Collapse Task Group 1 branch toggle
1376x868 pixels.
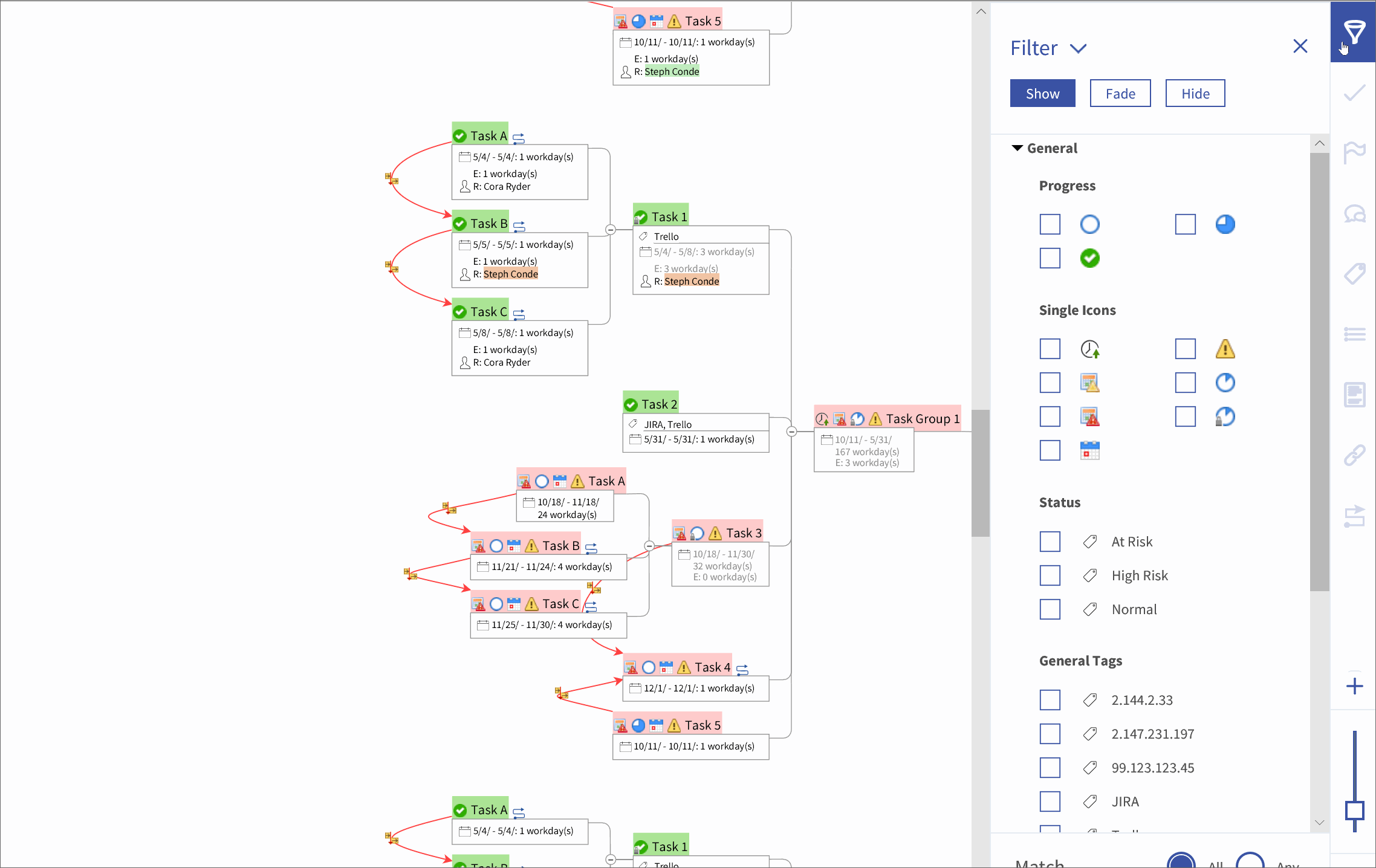791,432
